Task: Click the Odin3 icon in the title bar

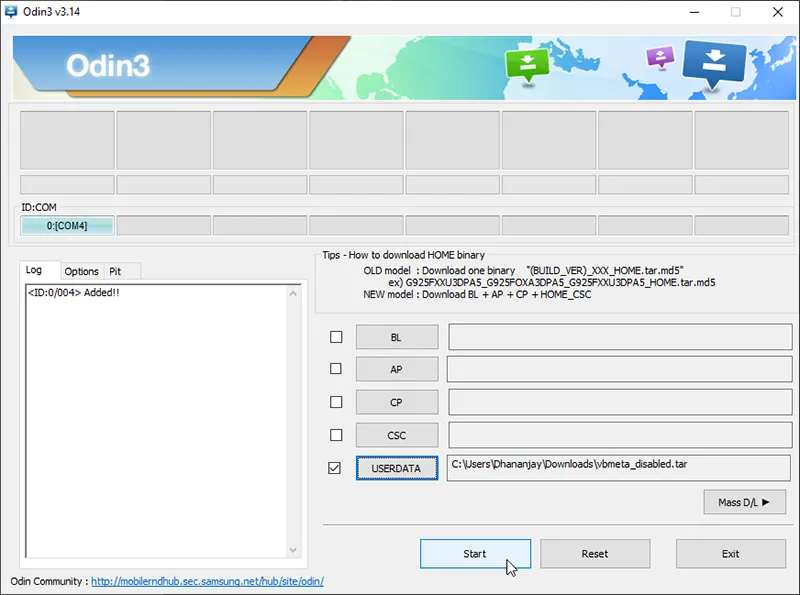Action: click(13, 12)
